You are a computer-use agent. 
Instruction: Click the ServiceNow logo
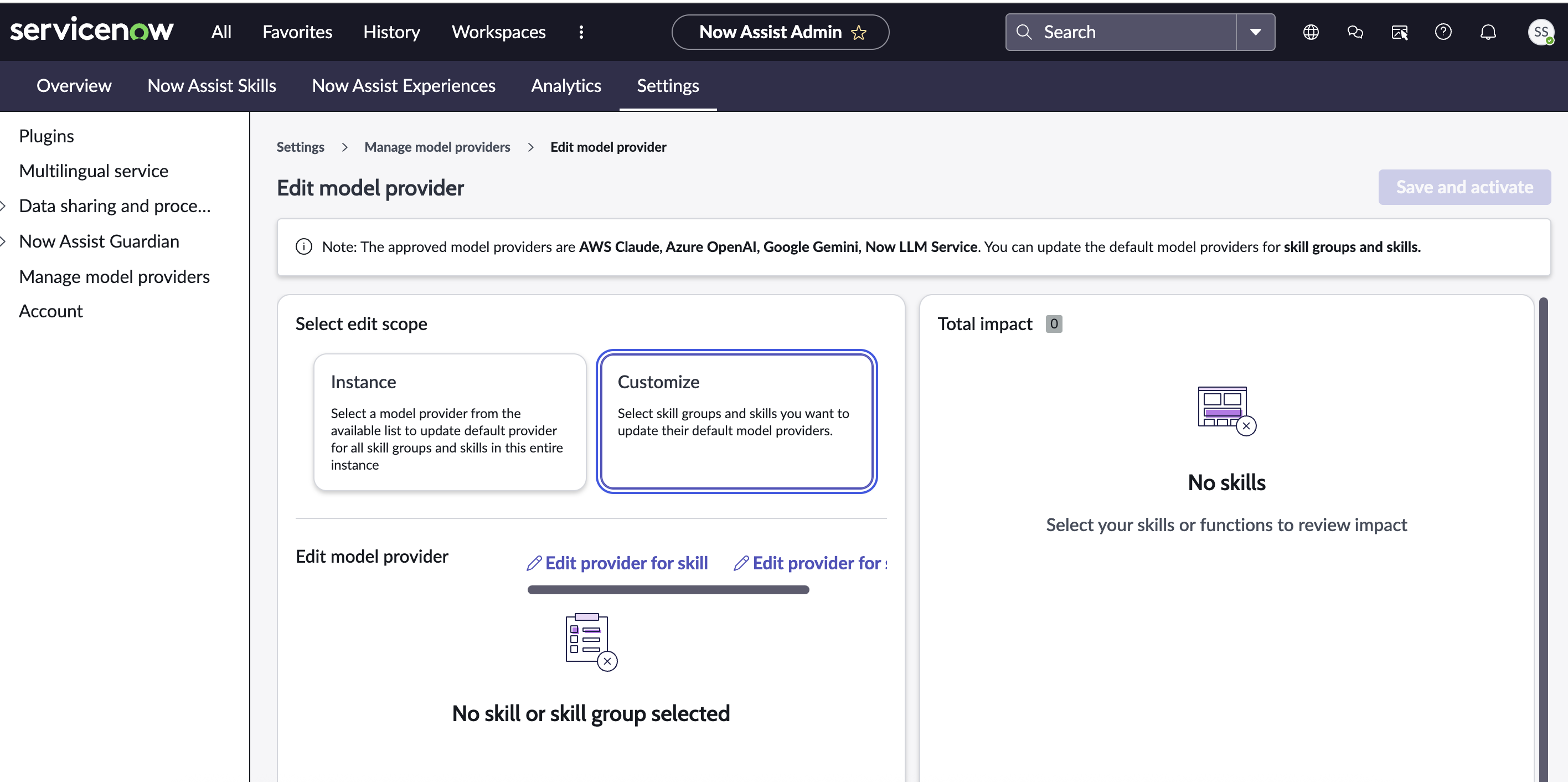(x=92, y=30)
